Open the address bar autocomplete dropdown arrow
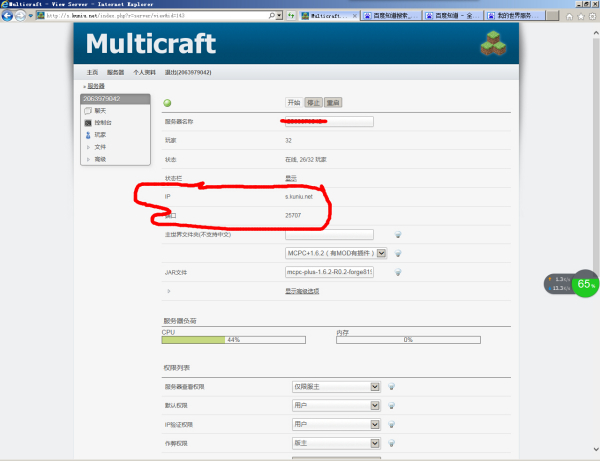This screenshot has height=461, width=600. click(x=279, y=16)
